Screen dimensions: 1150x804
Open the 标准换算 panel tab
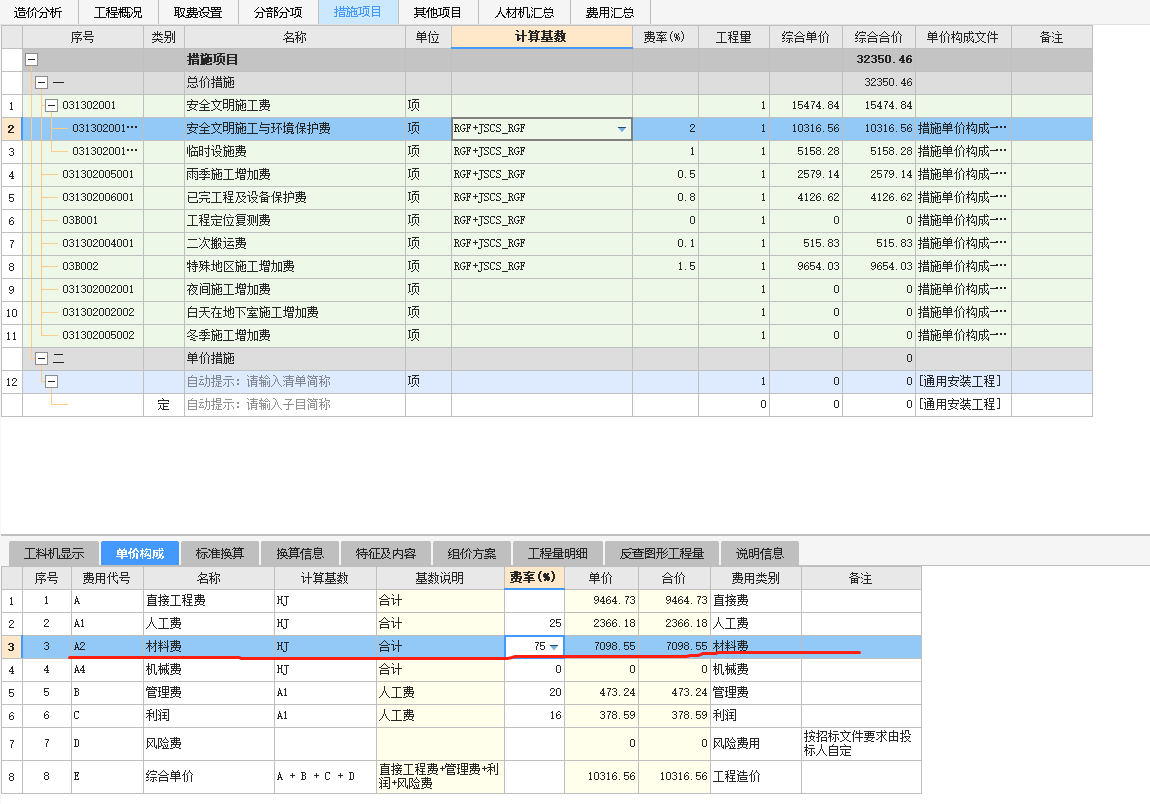pyautogui.click(x=220, y=553)
